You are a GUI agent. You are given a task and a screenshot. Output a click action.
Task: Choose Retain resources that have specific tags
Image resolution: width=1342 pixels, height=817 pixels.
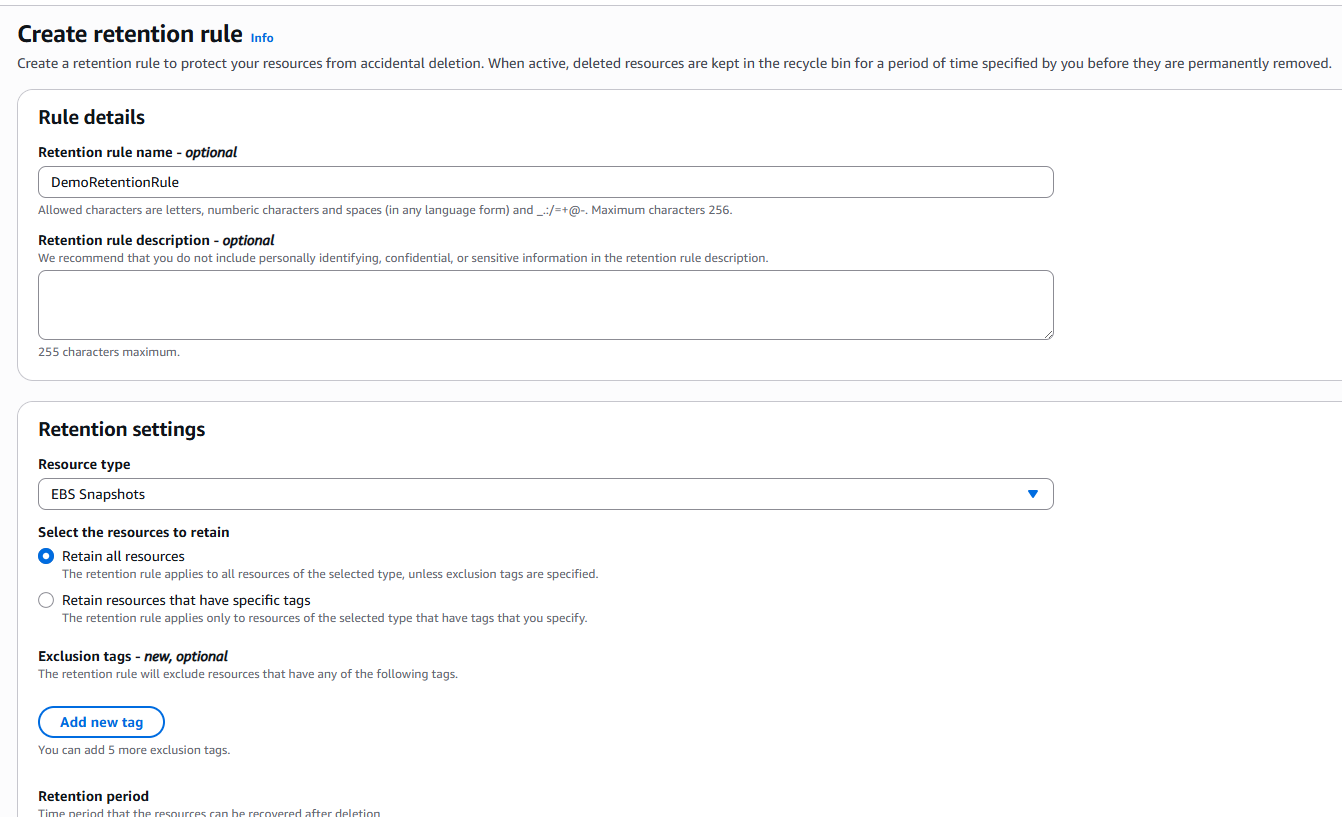click(46, 601)
